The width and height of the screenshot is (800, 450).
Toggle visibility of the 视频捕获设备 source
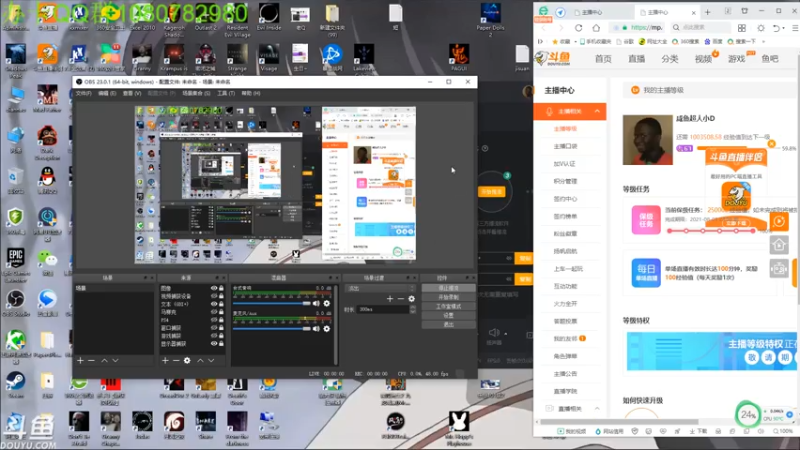[214, 296]
